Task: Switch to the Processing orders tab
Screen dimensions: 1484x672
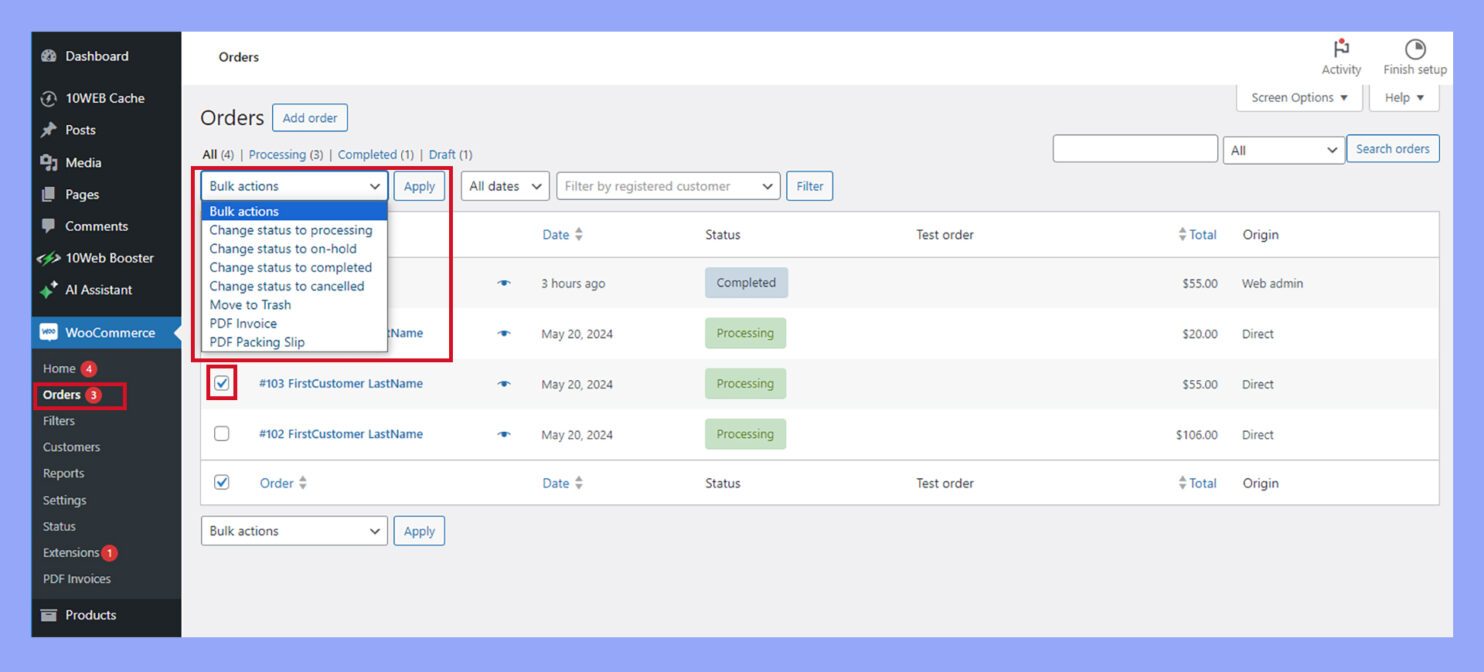Action: click(x=285, y=154)
